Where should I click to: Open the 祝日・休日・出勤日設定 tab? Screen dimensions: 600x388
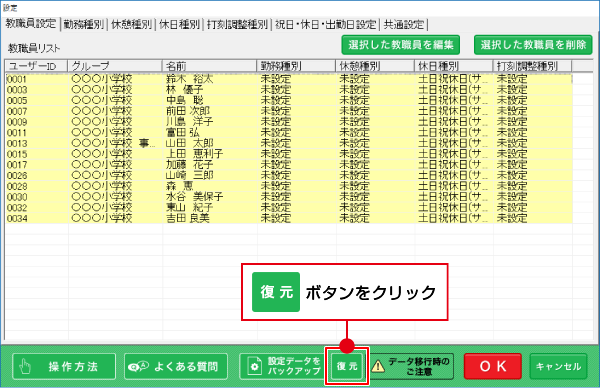tap(326, 24)
